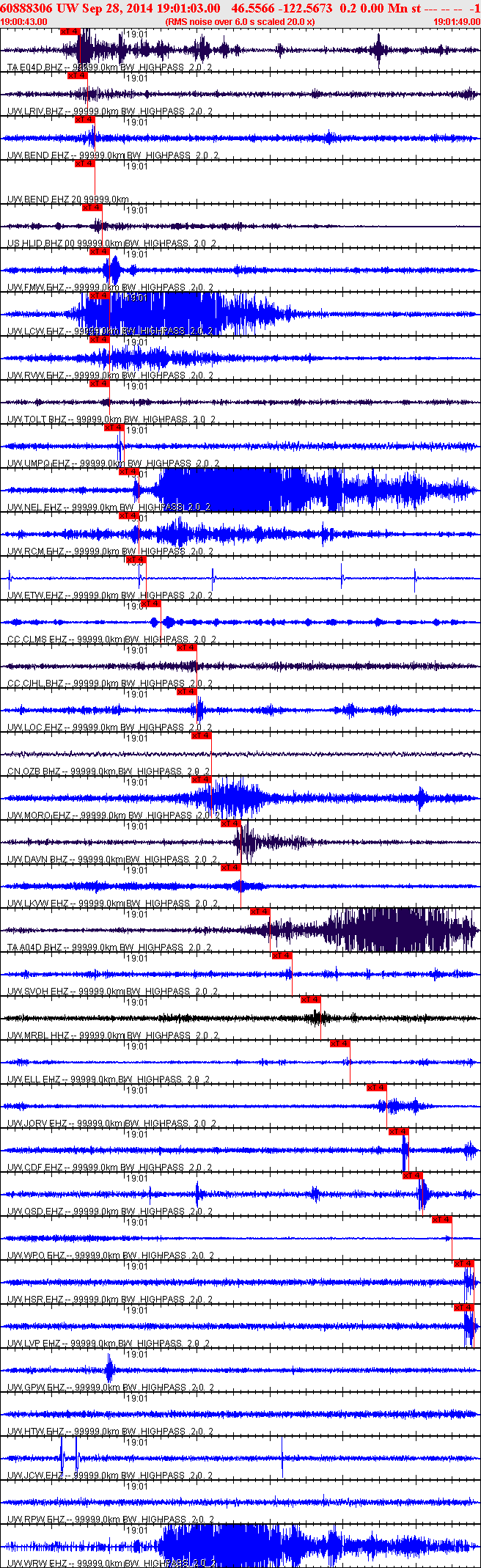Click the pick marker on UW.MRBL trace
The image size is (481, 1568).
(311, 1000)
